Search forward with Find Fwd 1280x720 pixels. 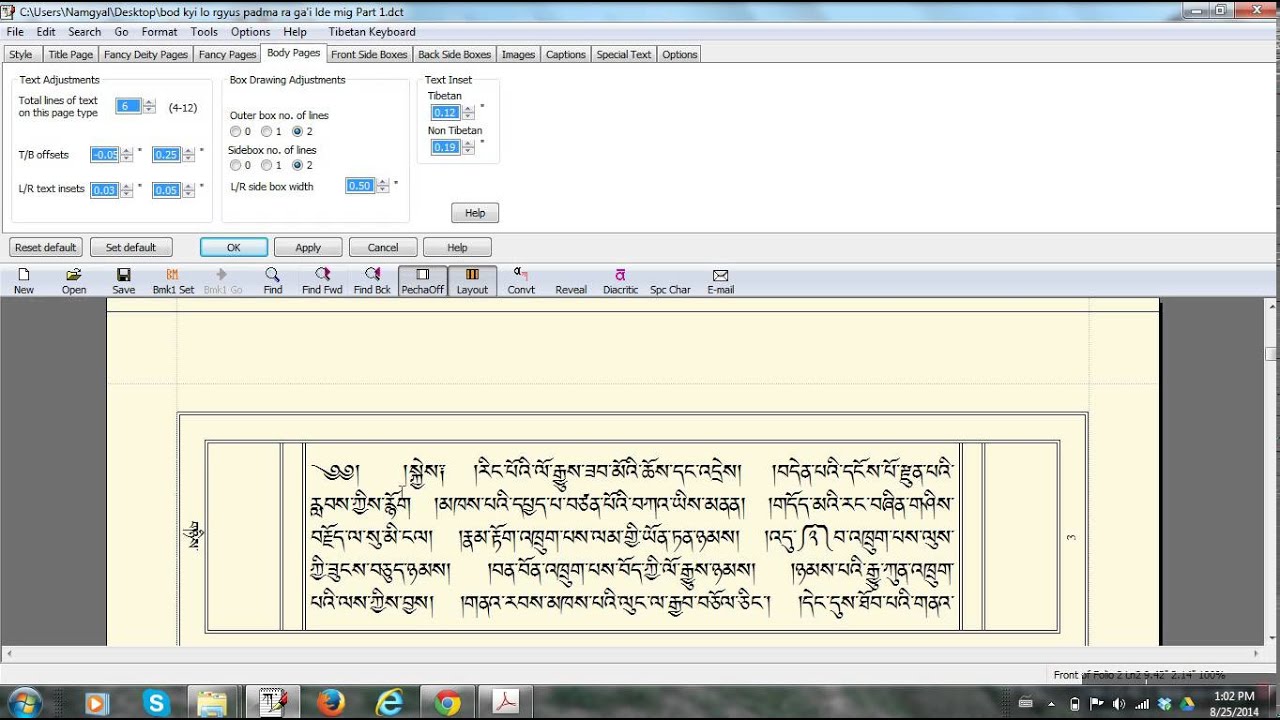coord(322,281)
